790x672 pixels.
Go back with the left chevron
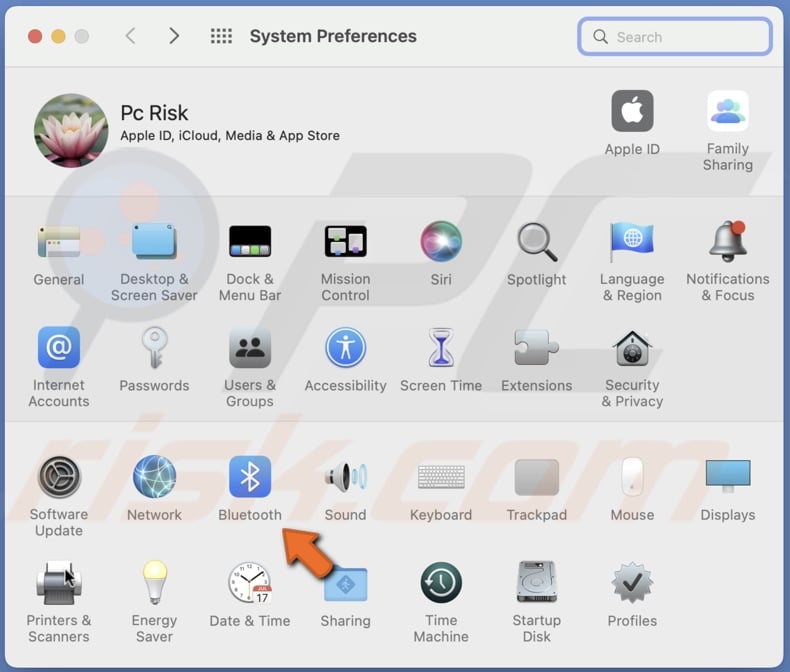click(130, 36)
